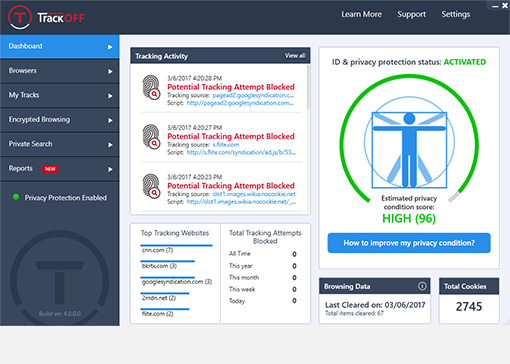Open the slot1.images.wikia script URL
510x364 pixels.
click(x=241, y=202)
